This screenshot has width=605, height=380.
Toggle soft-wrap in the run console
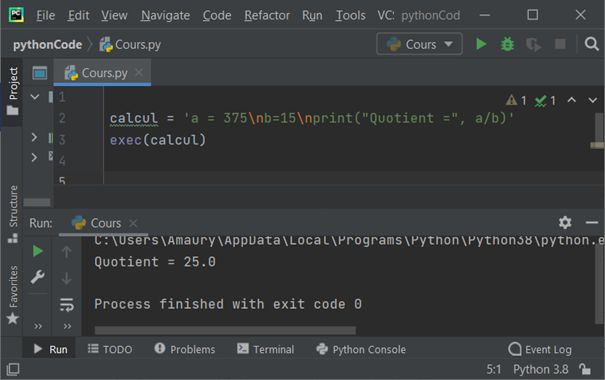(66, 304)
